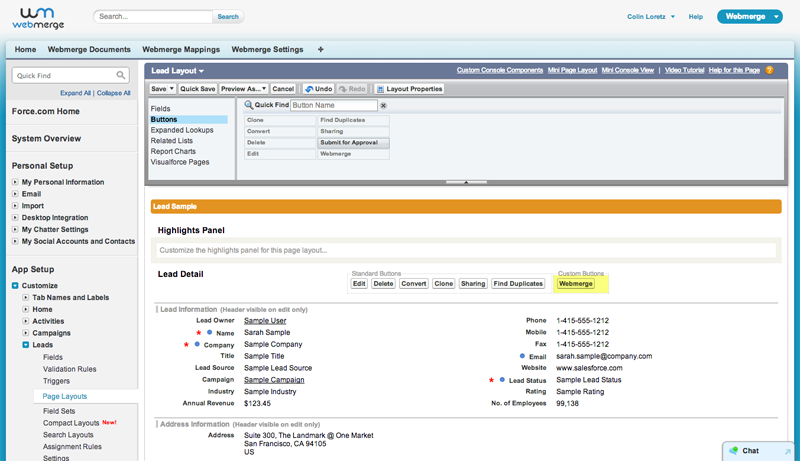
Task: Click Collapse All link
Action: coord(114,93)
